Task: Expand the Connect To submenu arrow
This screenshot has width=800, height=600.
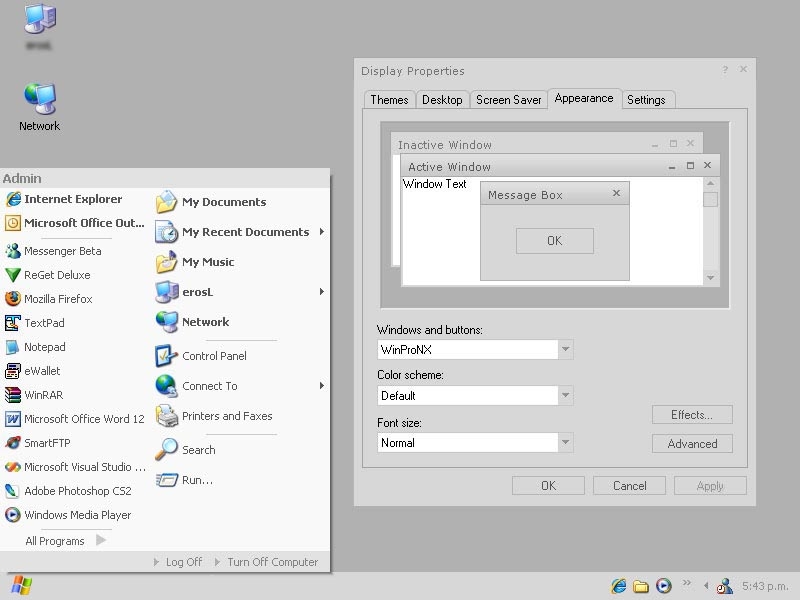Action: [x=321, y=386]
